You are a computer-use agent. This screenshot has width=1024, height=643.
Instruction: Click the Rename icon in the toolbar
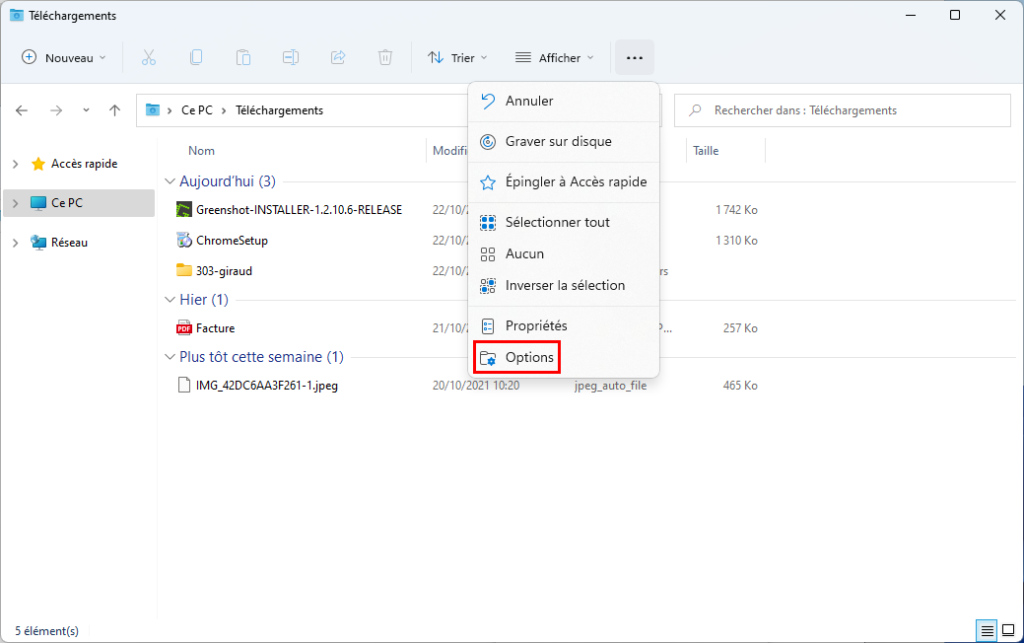(x=290, y=57)
